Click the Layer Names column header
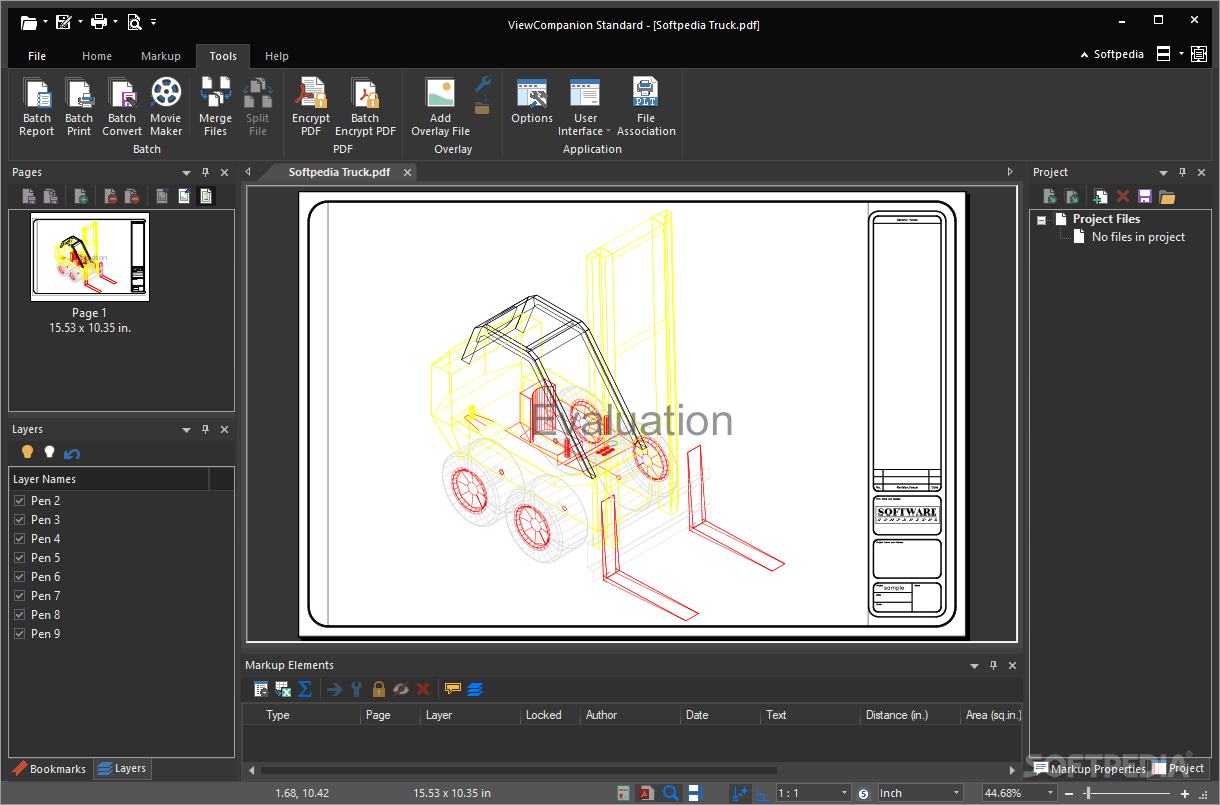 tap(109, 479)
